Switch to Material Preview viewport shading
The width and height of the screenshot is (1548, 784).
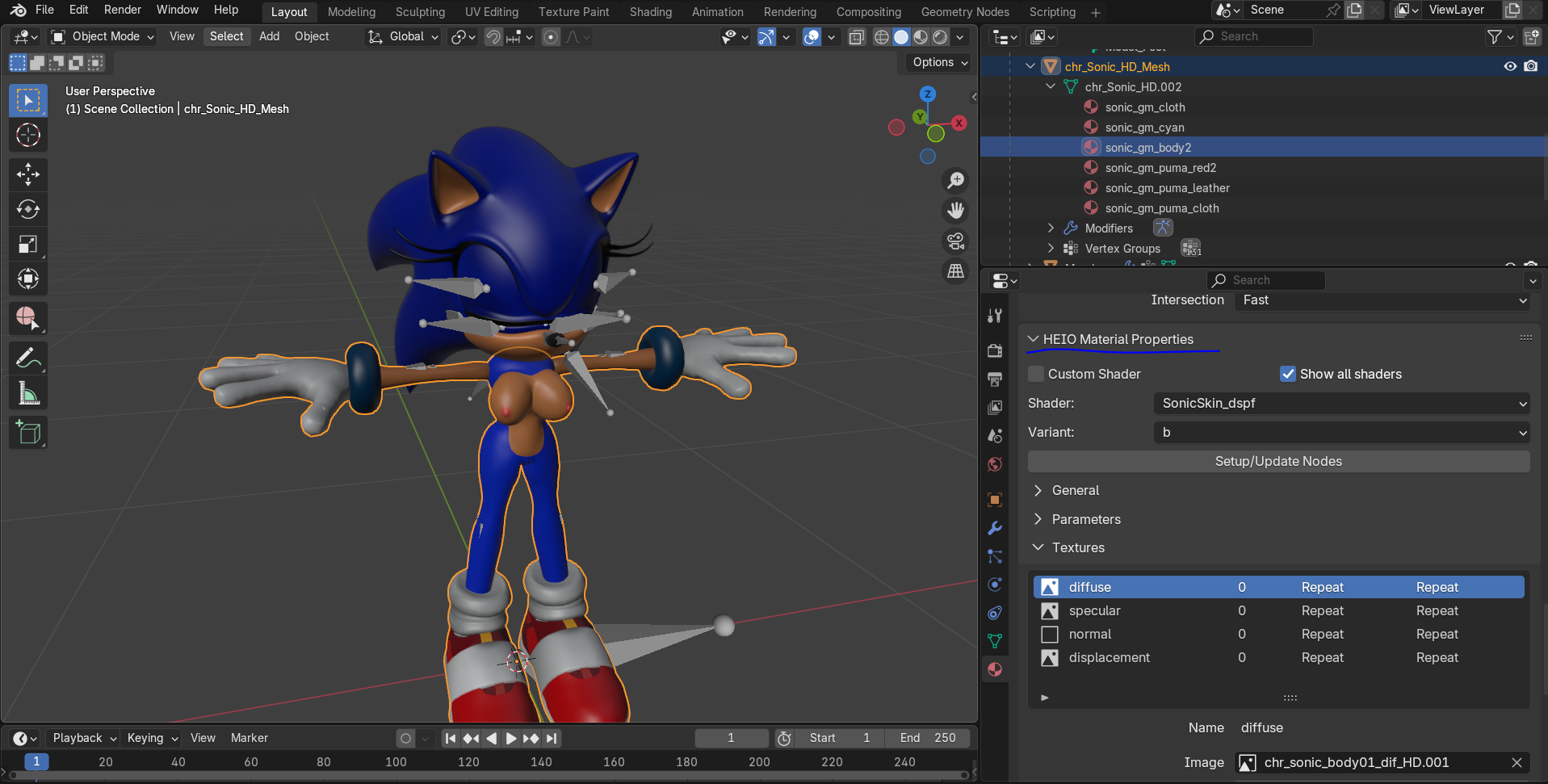pos(921,37)
